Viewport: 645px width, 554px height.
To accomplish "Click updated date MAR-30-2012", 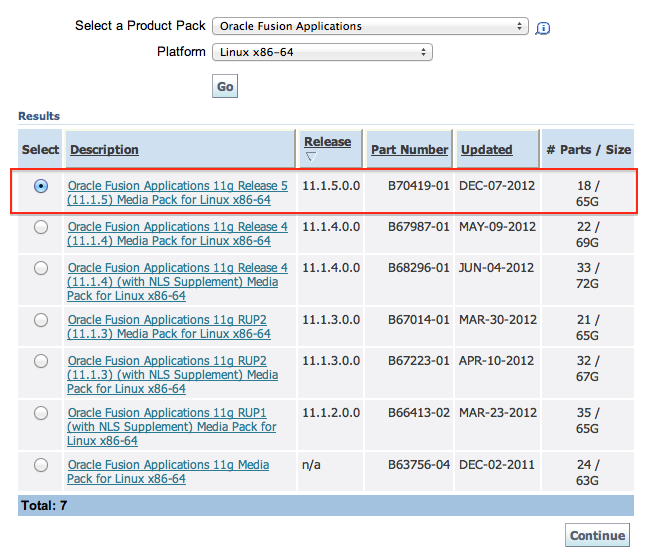I will pos(498,320).
